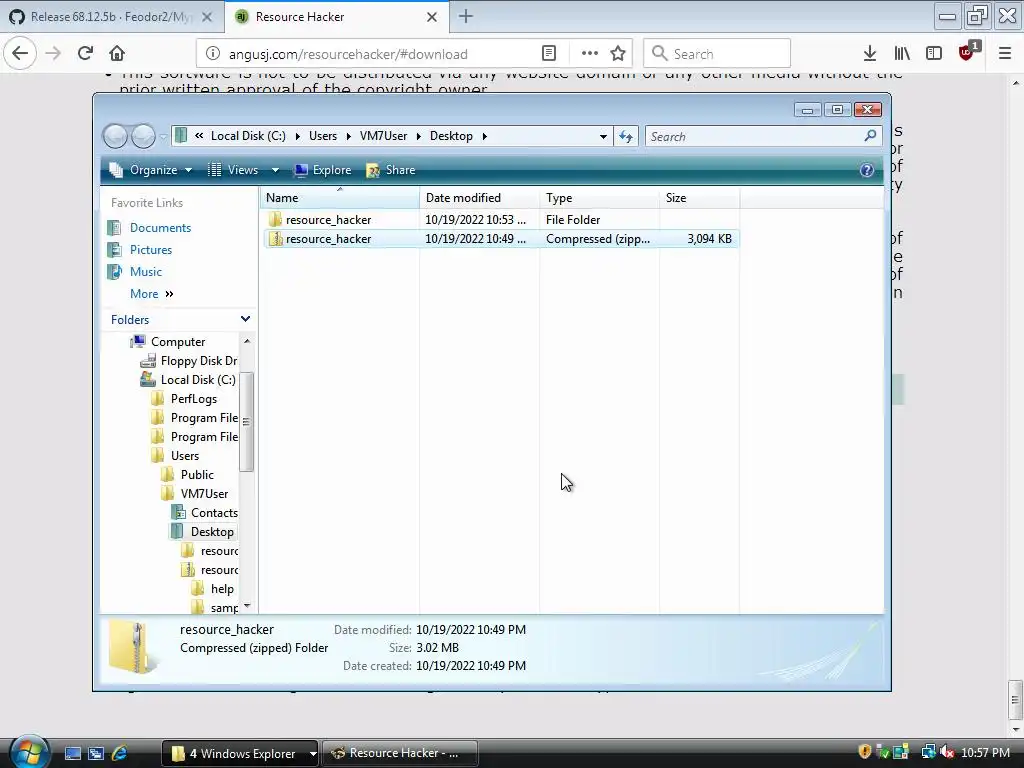Select the resource_hacker zipped folder row
Viewport: 1024px width, 768px height.
pyautogui.click(x=501, y=239)
